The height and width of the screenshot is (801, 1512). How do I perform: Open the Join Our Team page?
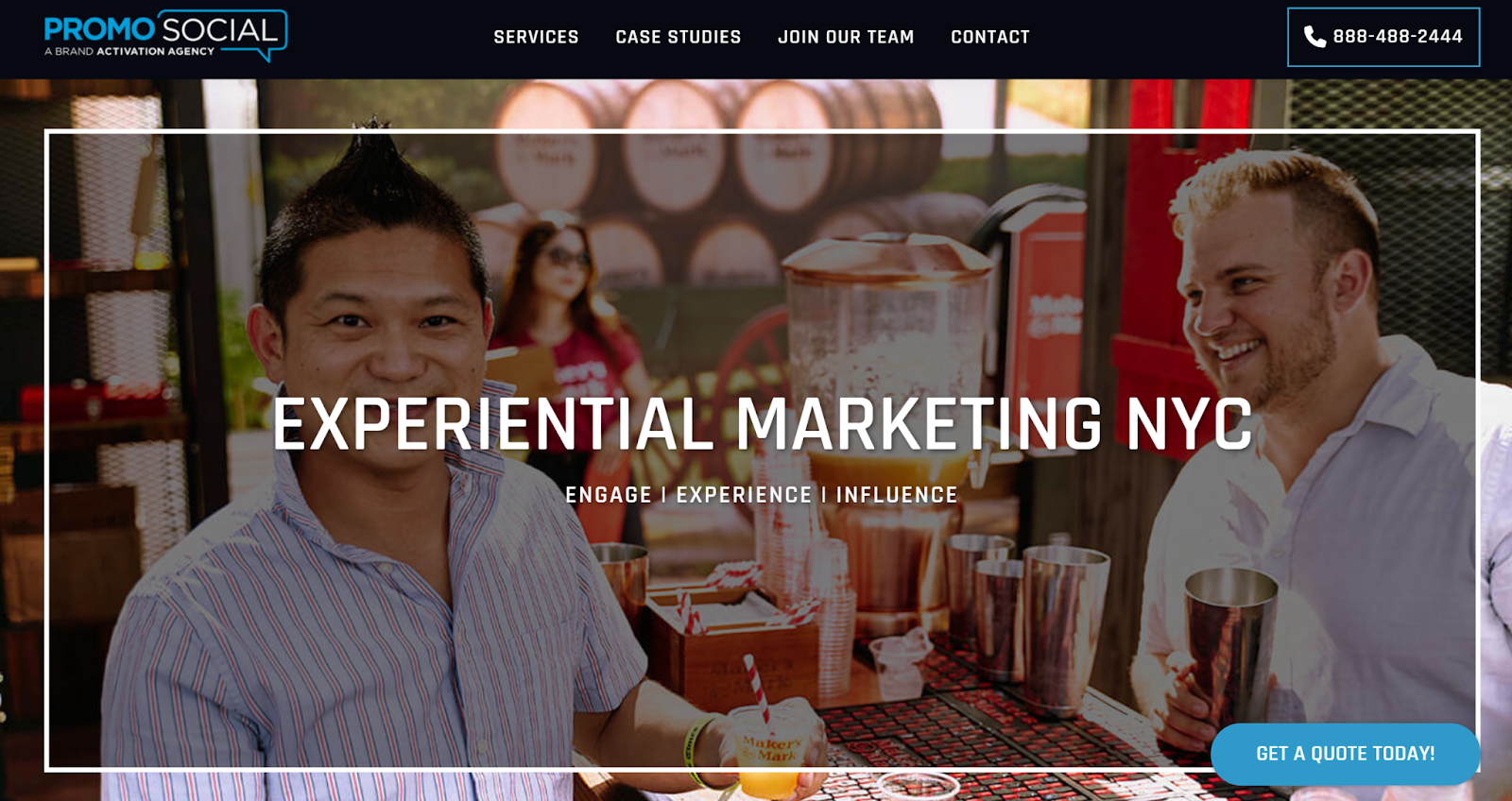pos(846,37)
